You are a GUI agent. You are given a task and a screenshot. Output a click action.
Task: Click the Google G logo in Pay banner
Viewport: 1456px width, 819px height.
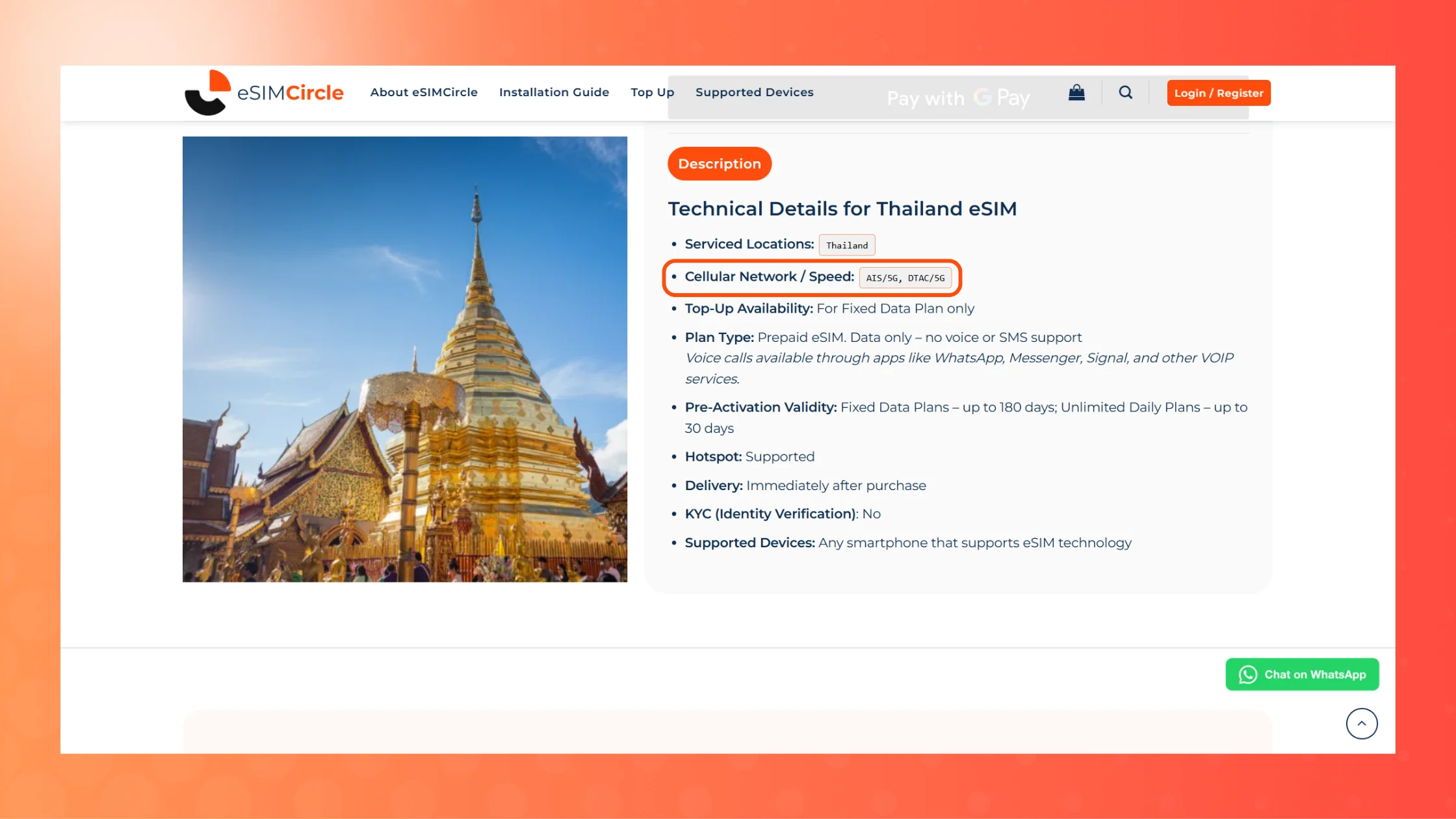981,97
